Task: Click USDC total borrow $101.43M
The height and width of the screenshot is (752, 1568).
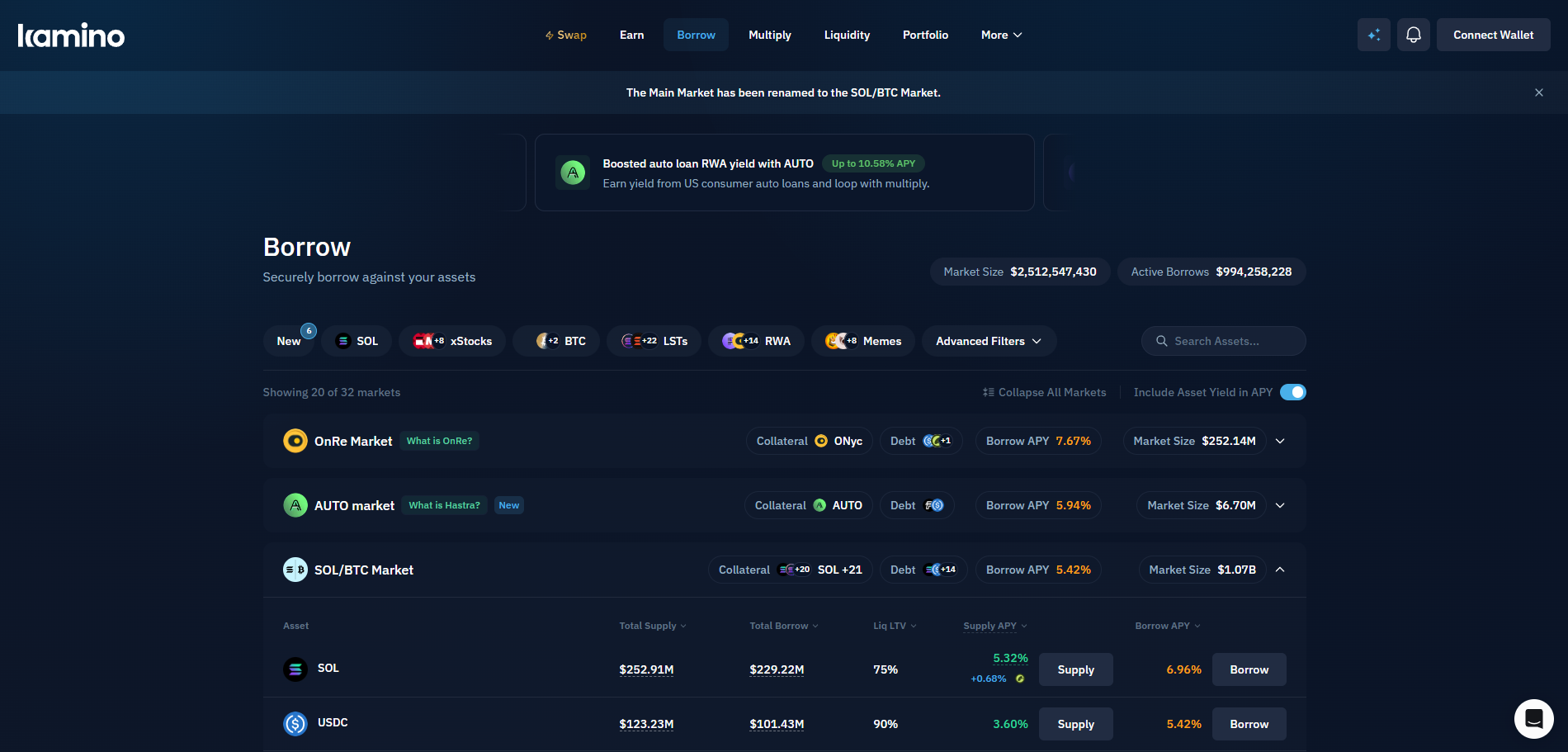Action: click(777, 724)
